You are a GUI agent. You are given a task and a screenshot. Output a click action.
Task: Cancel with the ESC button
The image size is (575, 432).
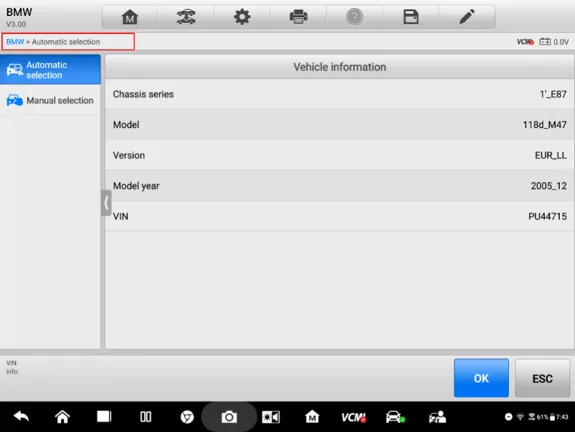point(542,378)
